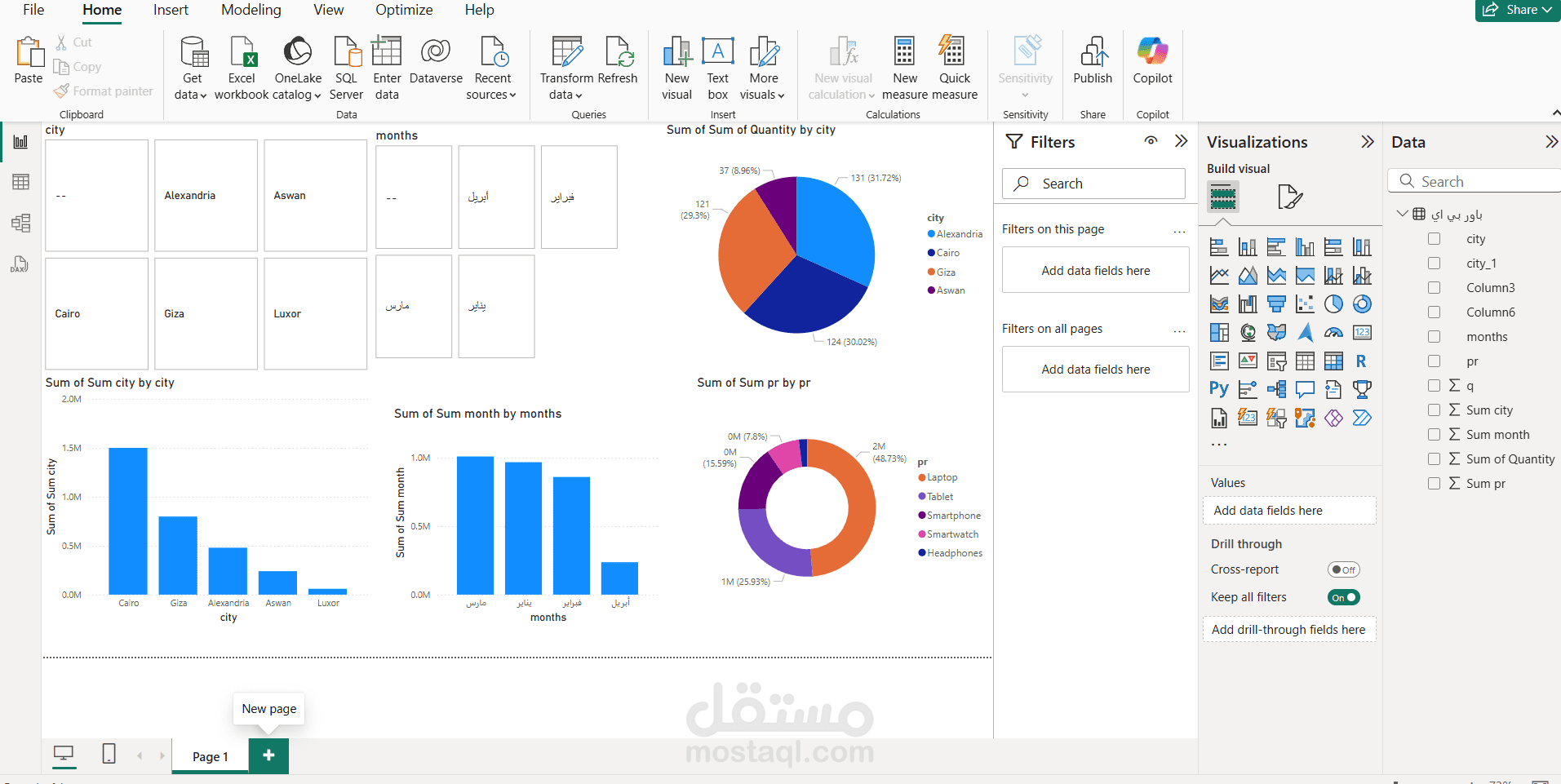This screenshot has width=1561, height=784.
Task: Go to the Optimize ribbon tab
Action: 404,10
